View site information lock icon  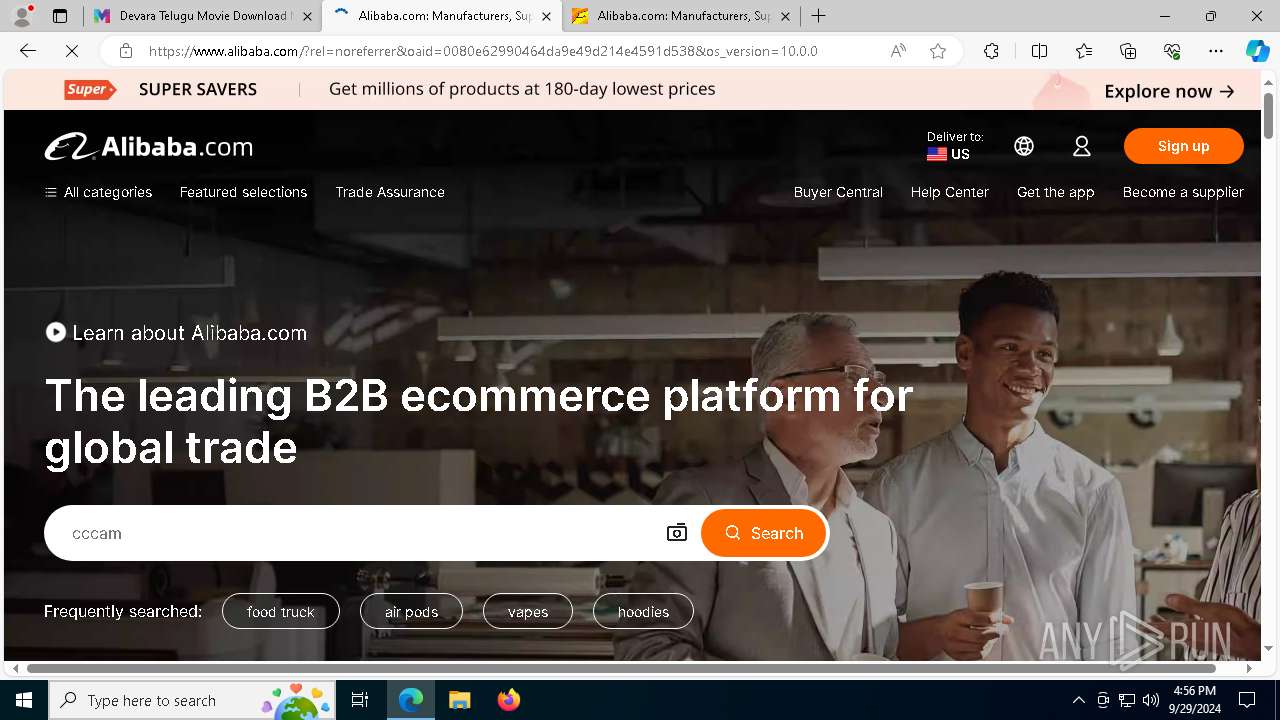pyautogui.click(x=125, y=51)
